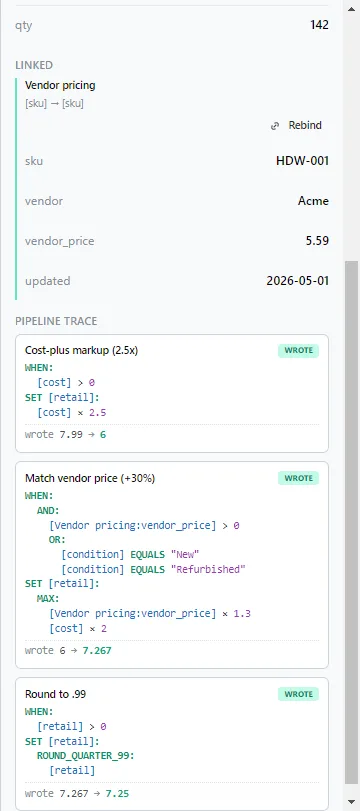
Task: Select the qty field label
Action: pyautogui.click(x=24, y=25)
